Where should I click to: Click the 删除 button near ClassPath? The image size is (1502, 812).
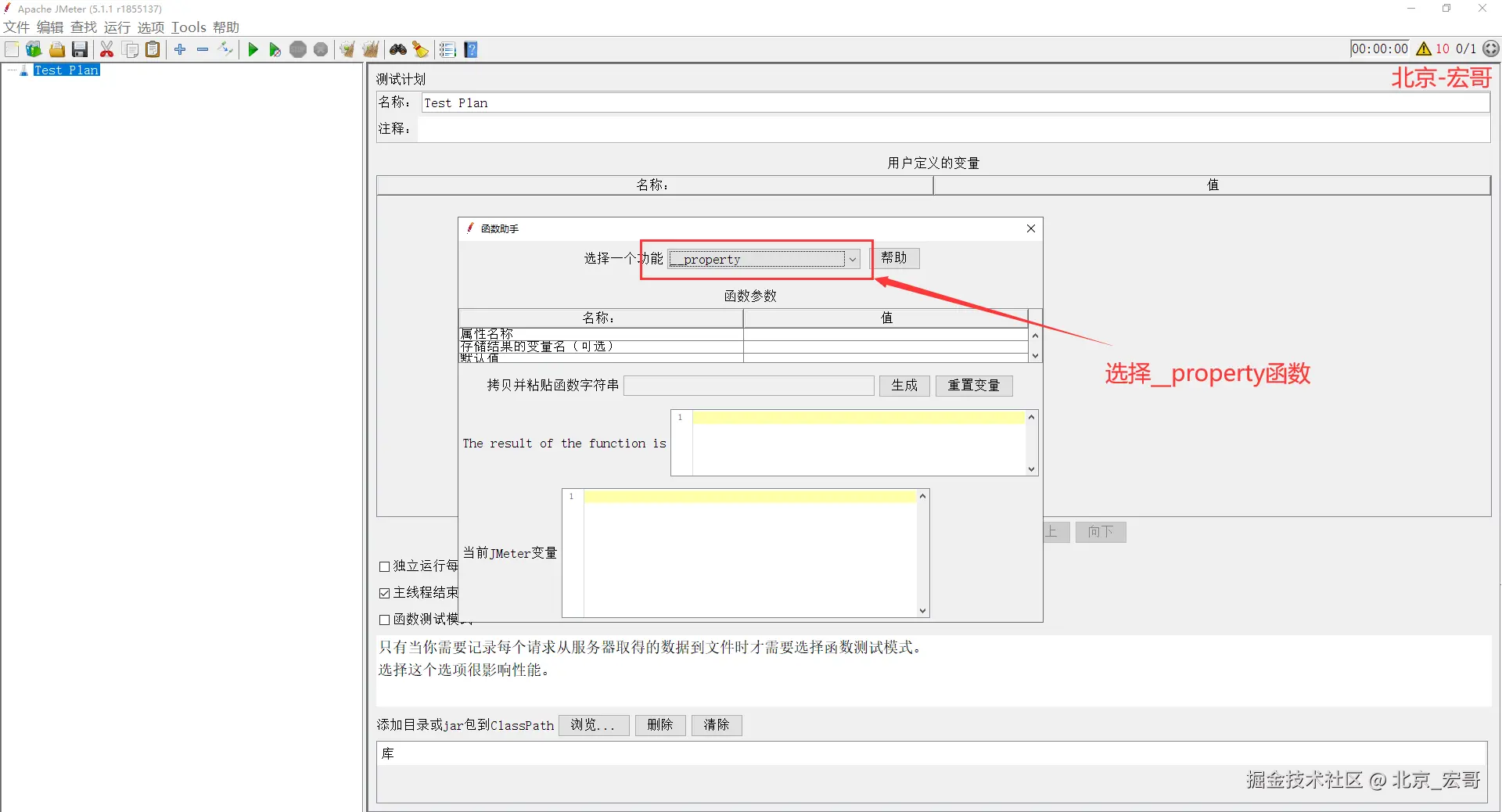click(x=660, y=725)
